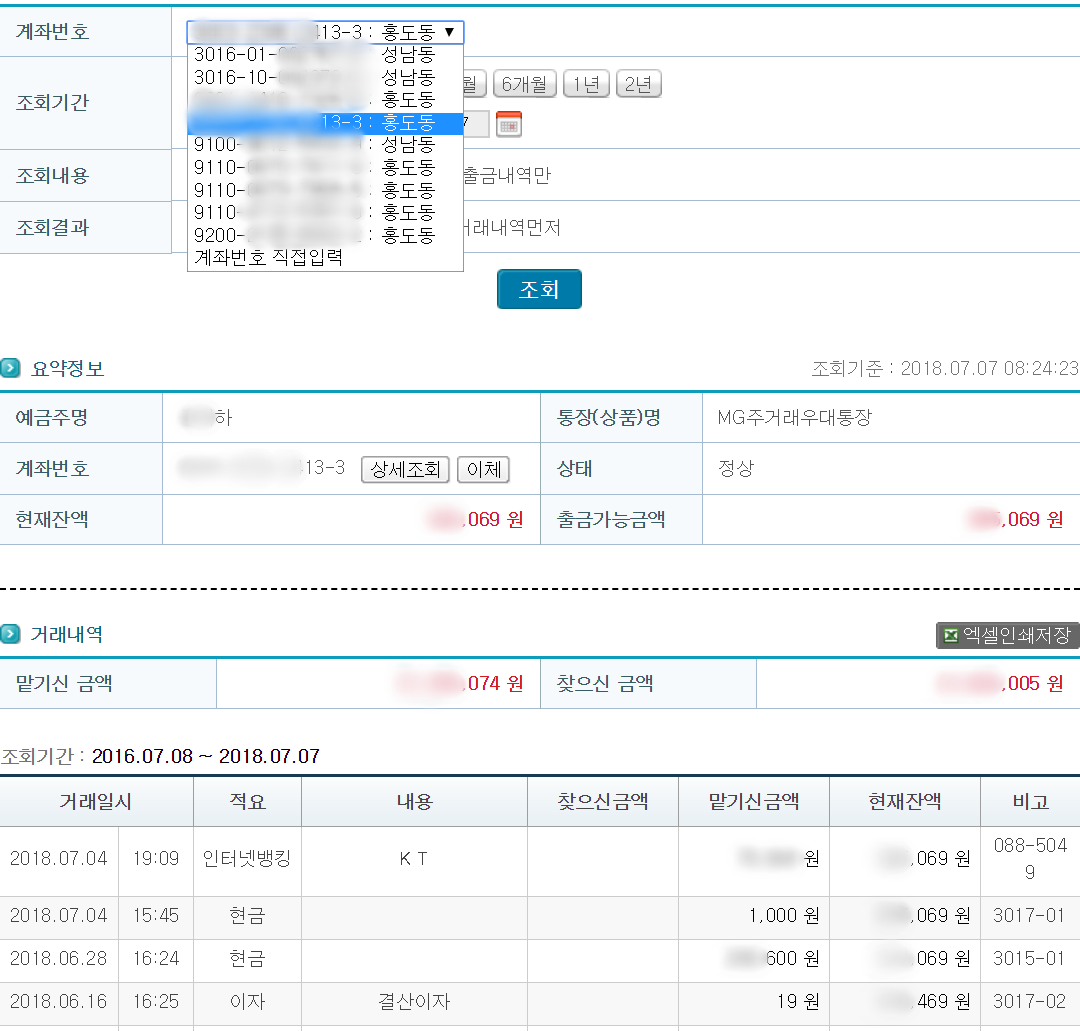
Task: Set the query period to 2년
Action: click(x=638, y=85)
